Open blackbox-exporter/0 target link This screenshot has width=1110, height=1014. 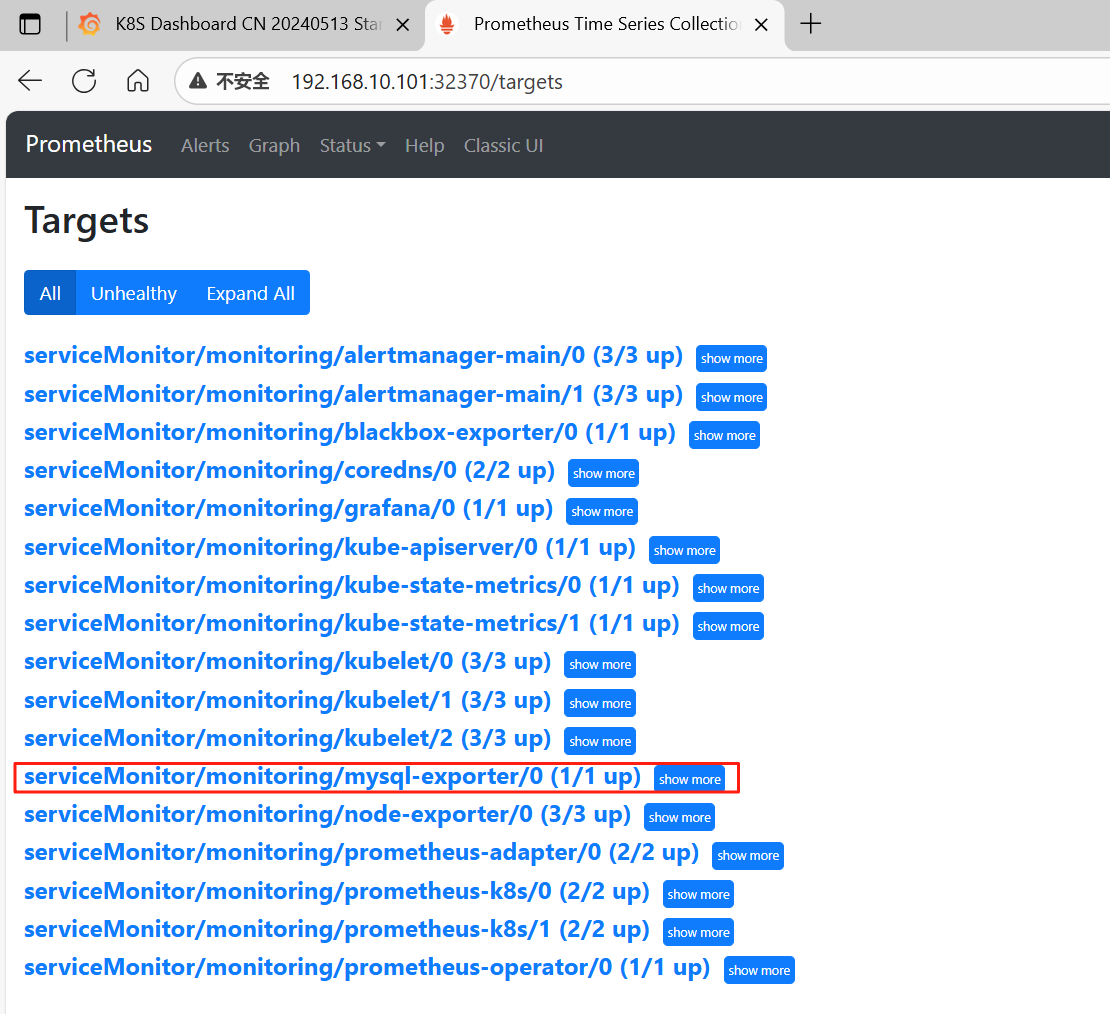tap(350, 433)
